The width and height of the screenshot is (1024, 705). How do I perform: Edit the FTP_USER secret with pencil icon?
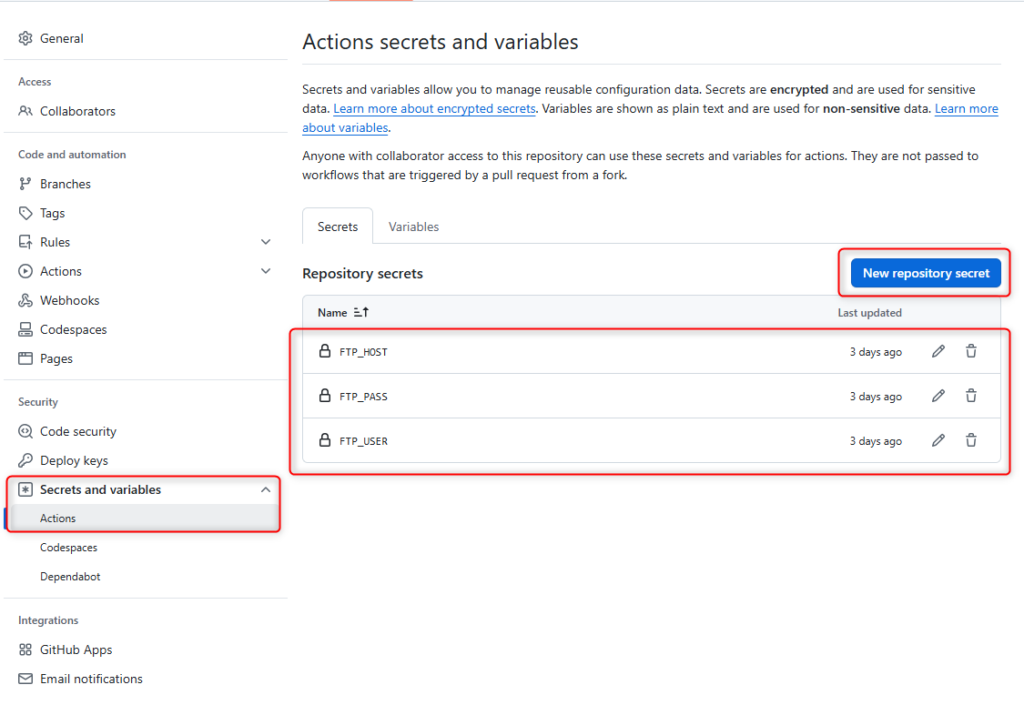tap(938, 441)
